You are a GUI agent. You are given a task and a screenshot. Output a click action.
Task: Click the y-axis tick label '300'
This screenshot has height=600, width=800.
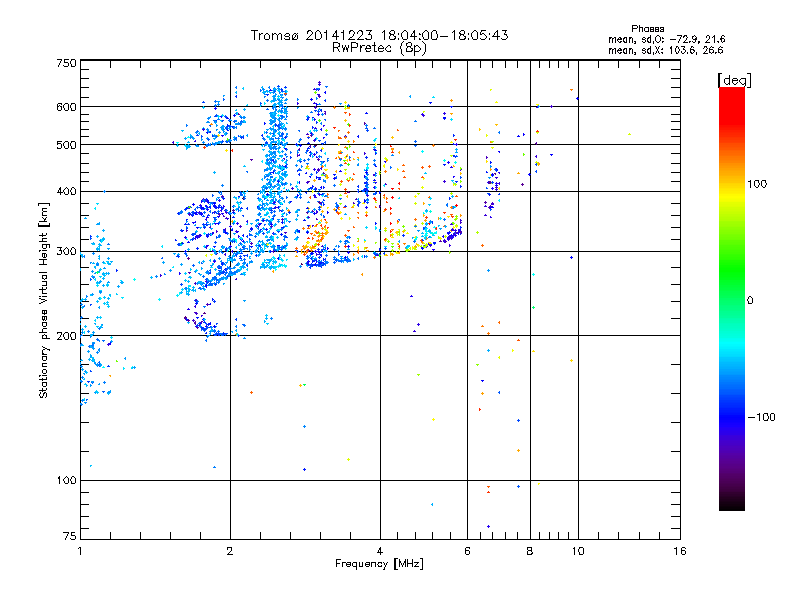pyautogui.click(x=66, y=251)
